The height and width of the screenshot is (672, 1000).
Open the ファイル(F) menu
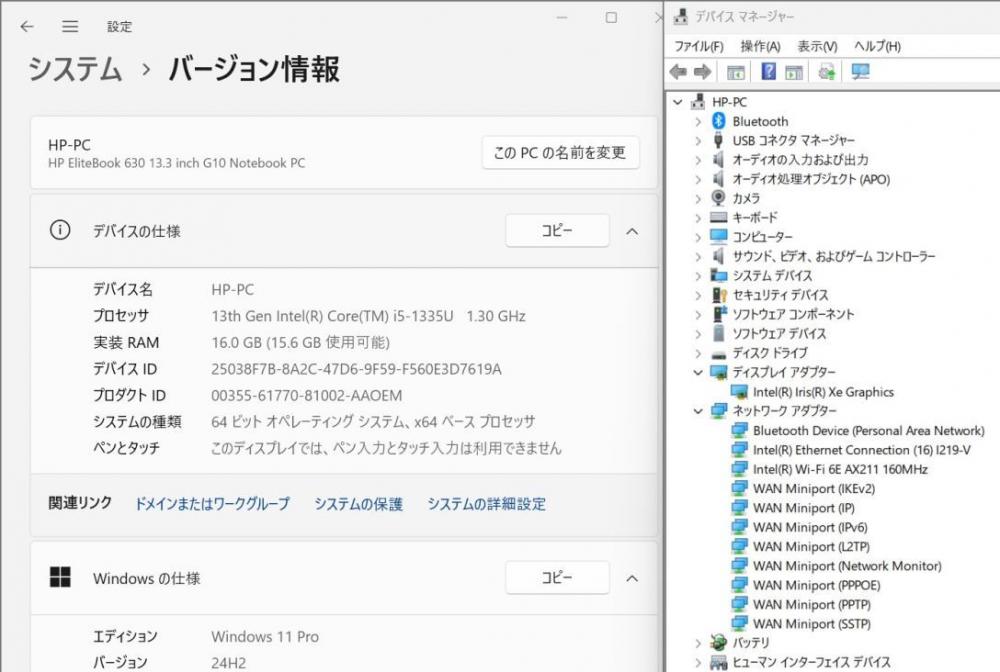(699, 47)
